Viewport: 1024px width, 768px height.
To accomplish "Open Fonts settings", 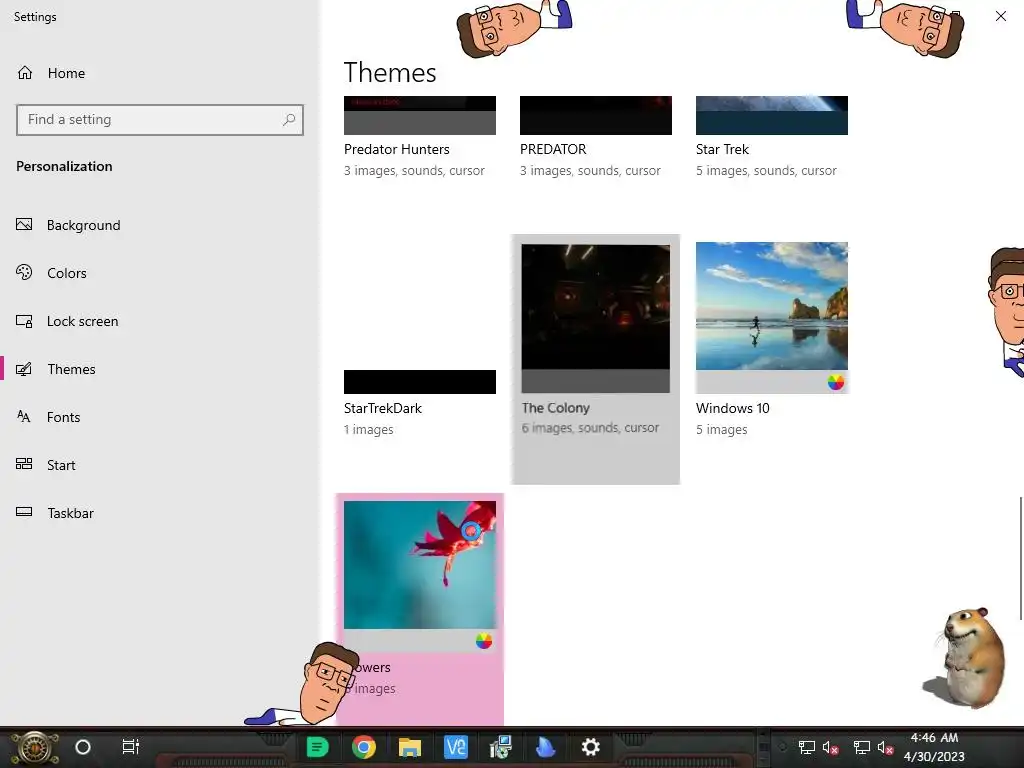I will tap(63, 417).
